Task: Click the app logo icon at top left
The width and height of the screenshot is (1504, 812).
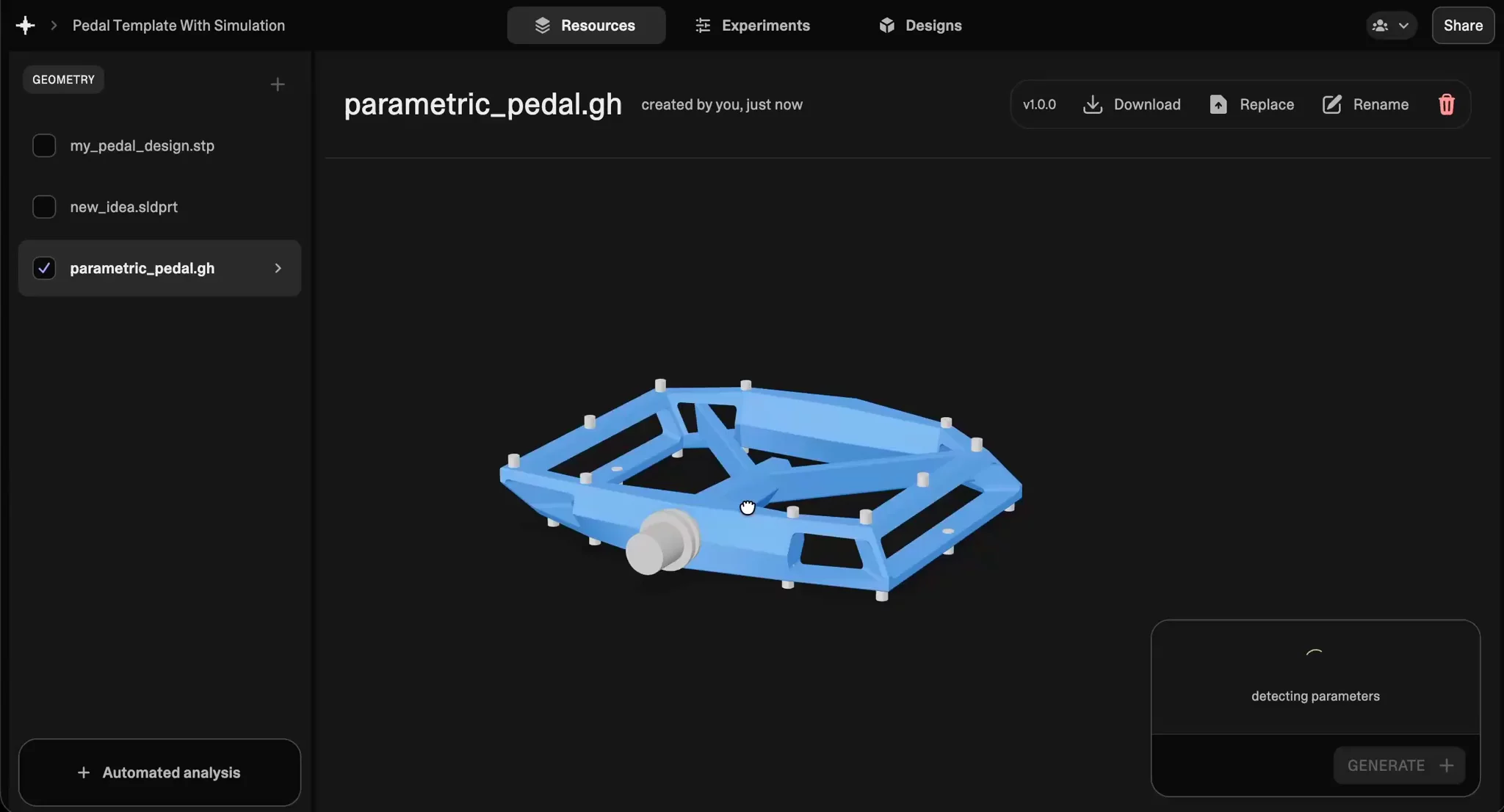Action: tap(25, 25)
